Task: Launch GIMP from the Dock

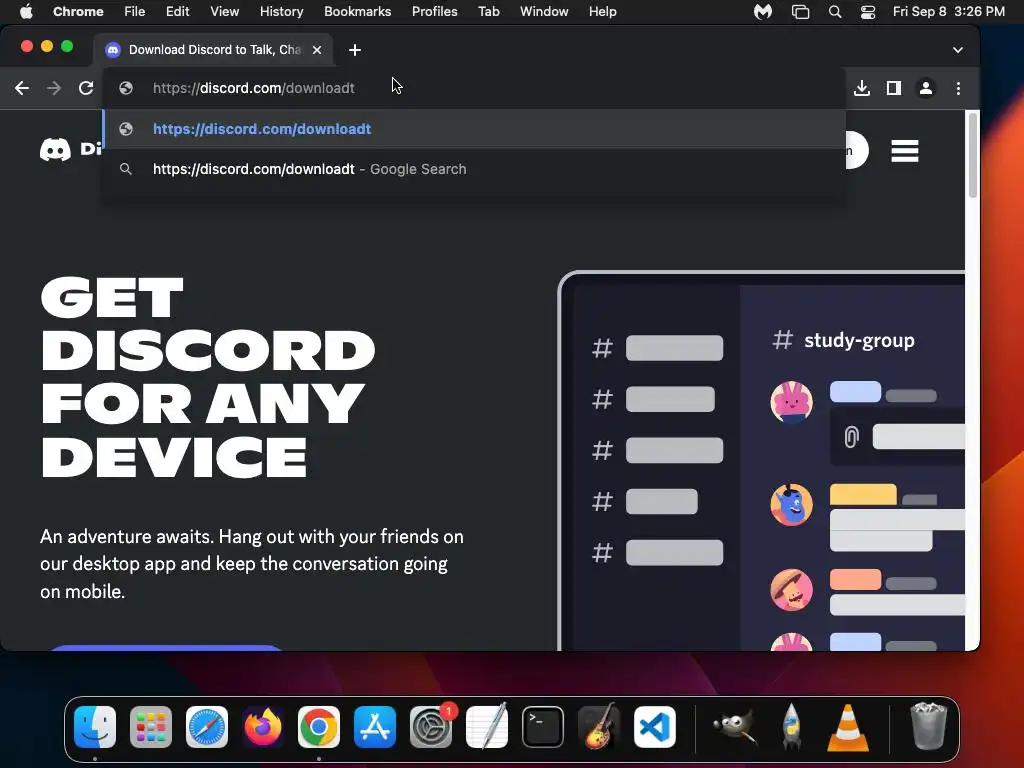Action: click(x=735, y=727)
